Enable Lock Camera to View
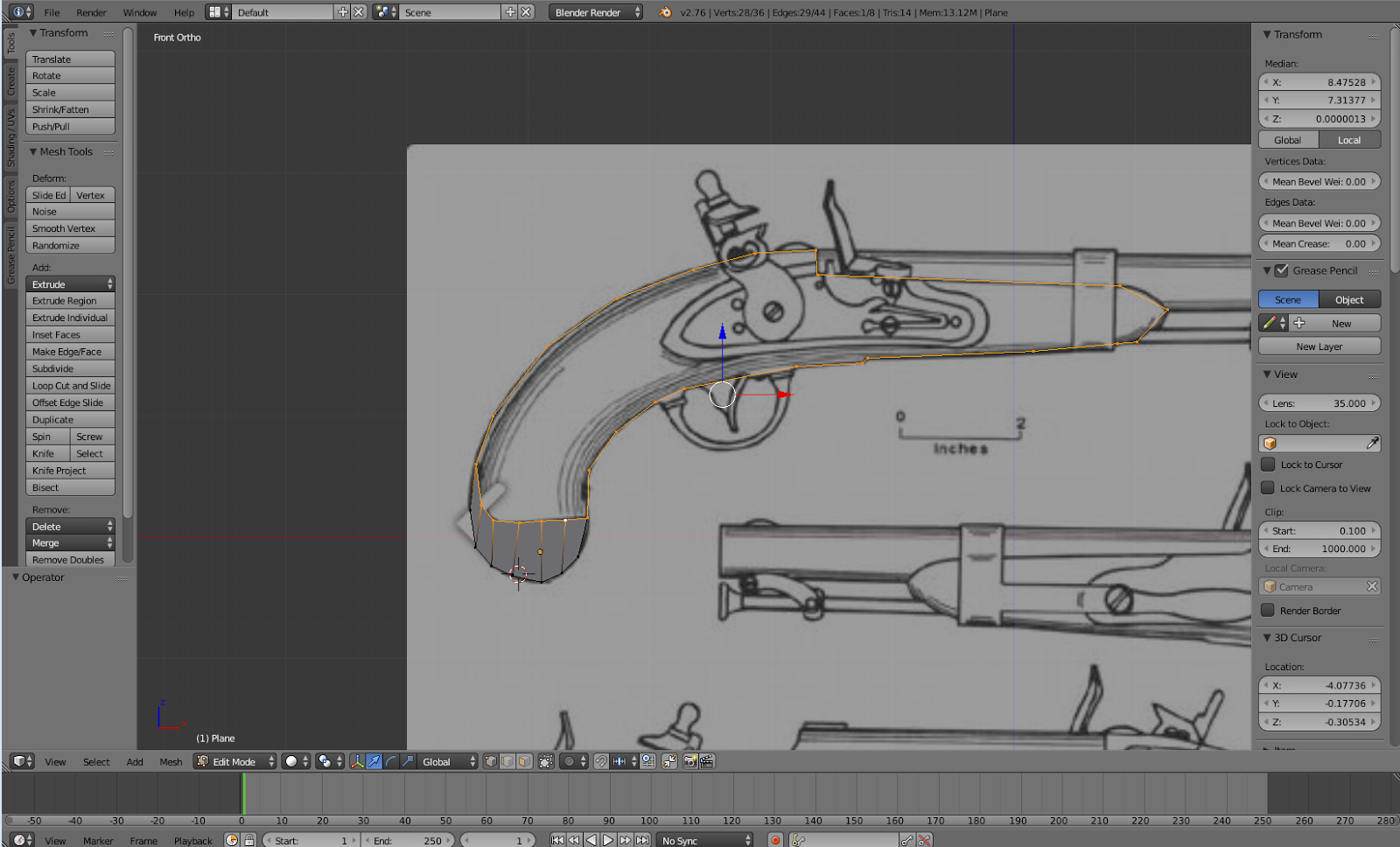 1268,488
